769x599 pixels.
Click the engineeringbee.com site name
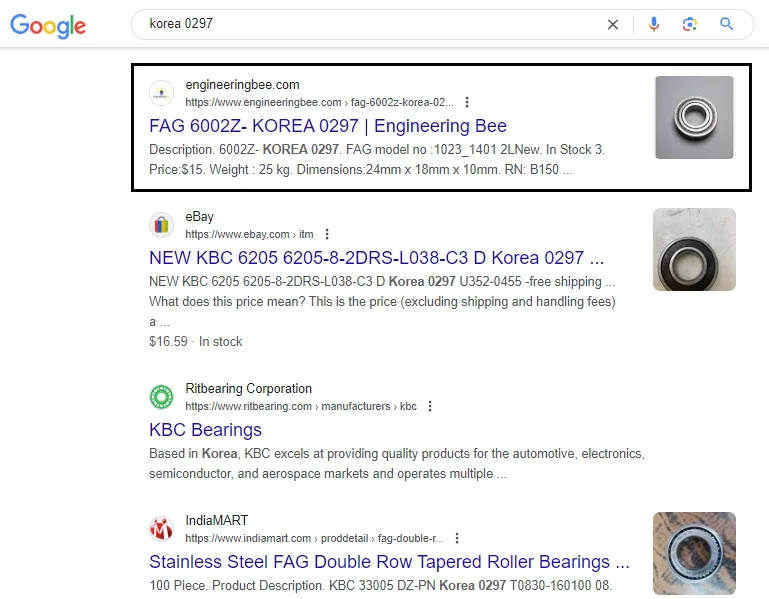point(242,85)
